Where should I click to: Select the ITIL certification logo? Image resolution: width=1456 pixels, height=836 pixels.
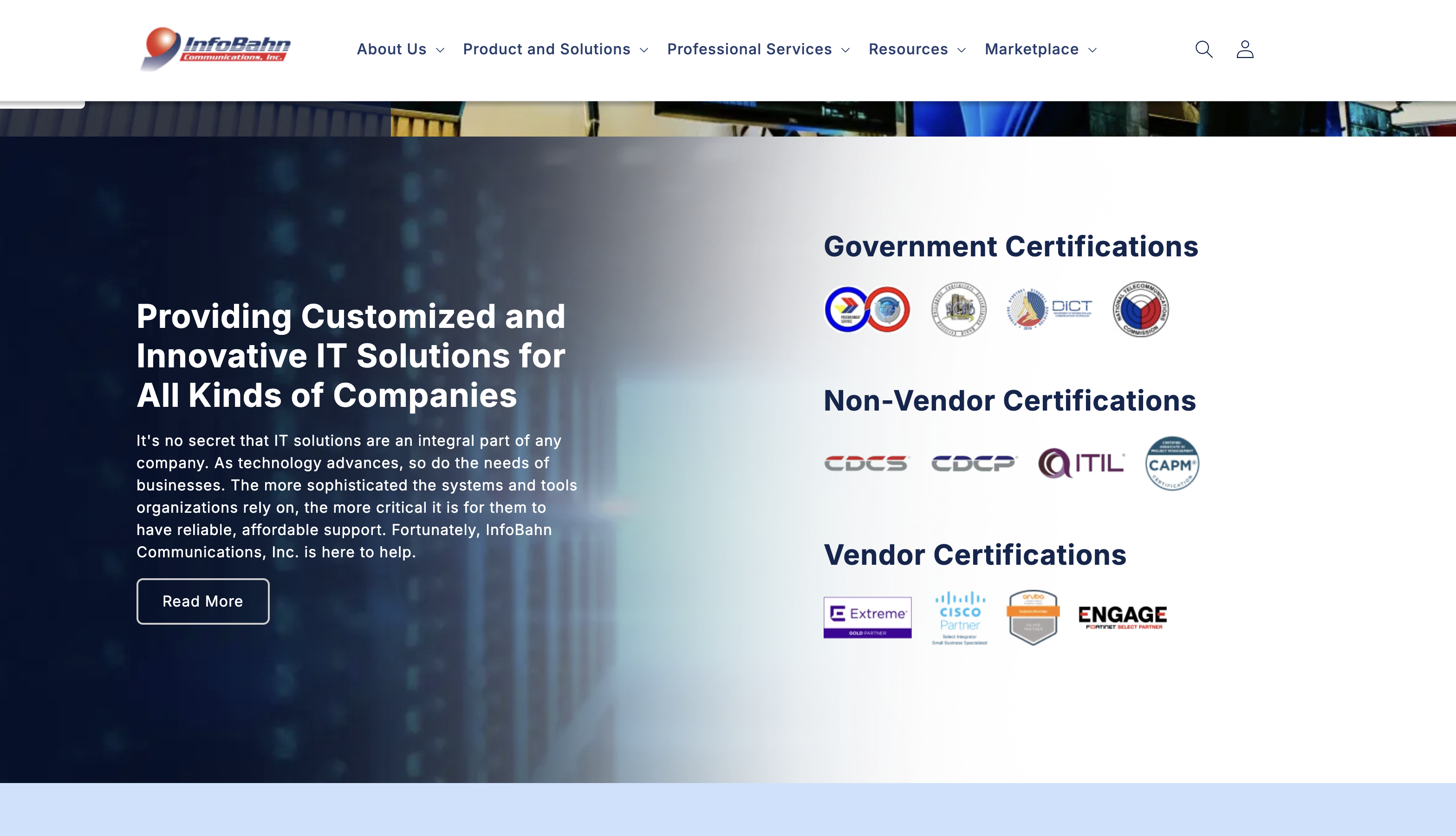[x=1081, y=464]
